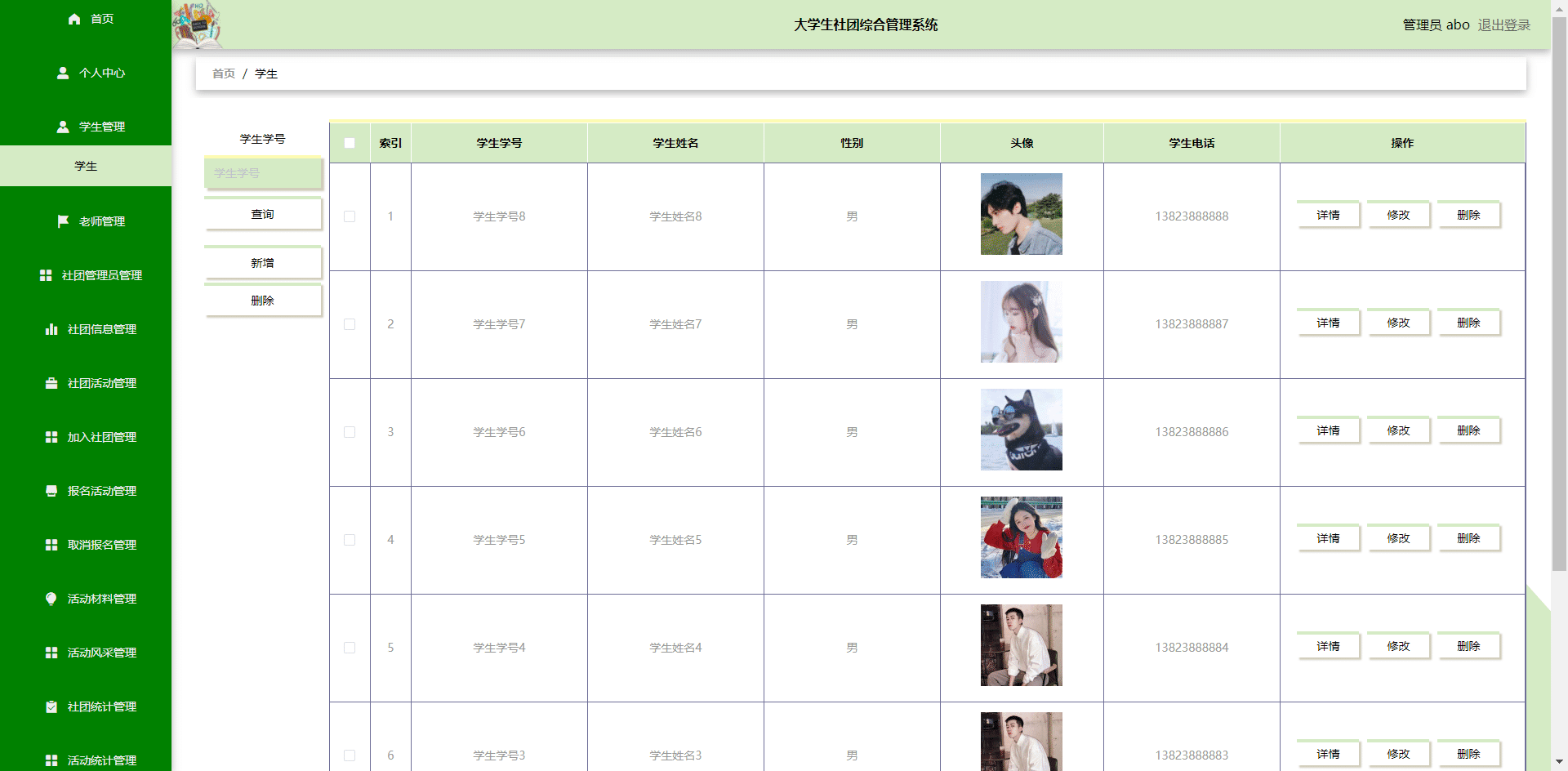Screen dimensions: 1568x771
Task: Click the bar chart icon beside 社团信息管理
Action: point(51,329)
